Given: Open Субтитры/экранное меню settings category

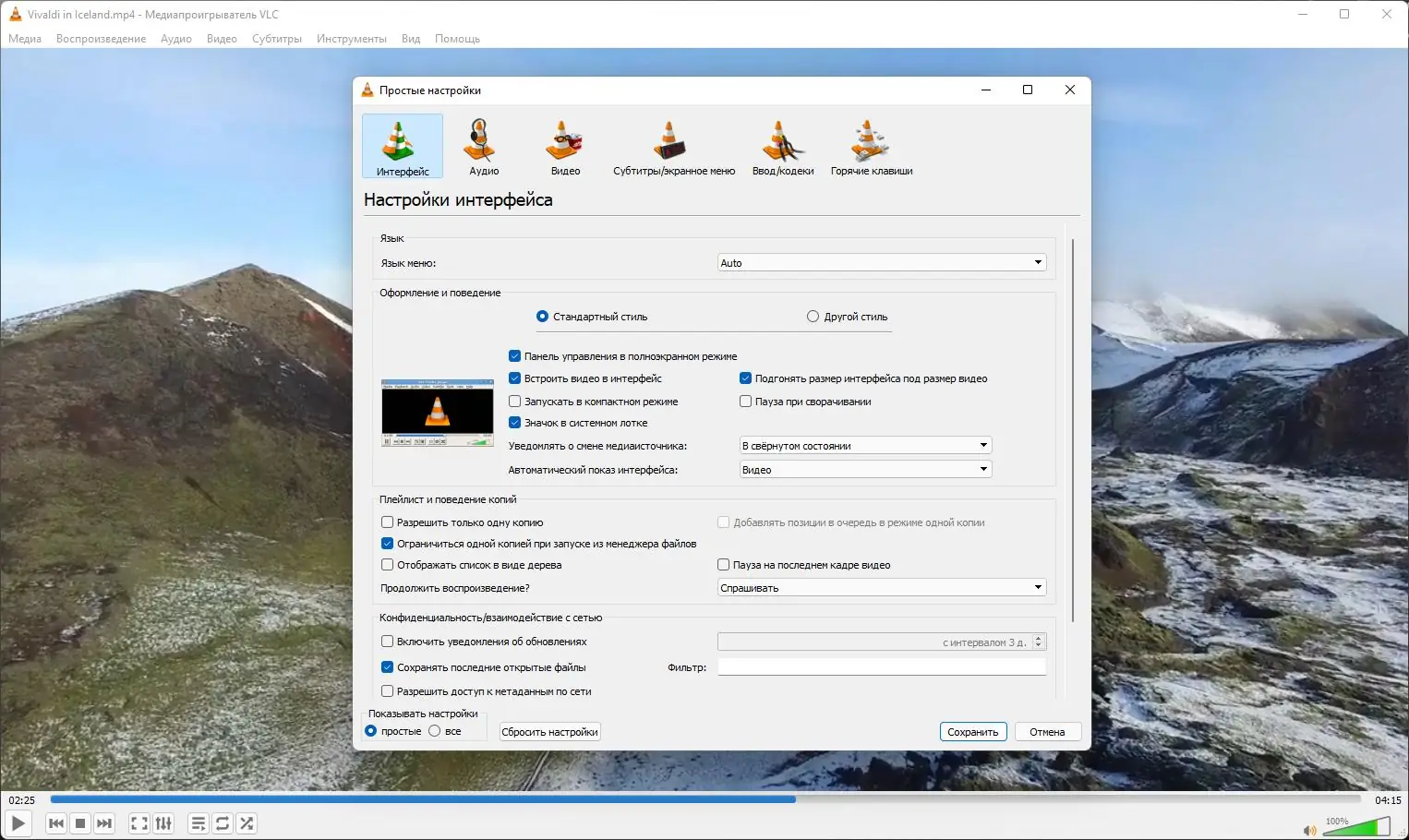Looking at the screenshot, I should coord(674,146).
